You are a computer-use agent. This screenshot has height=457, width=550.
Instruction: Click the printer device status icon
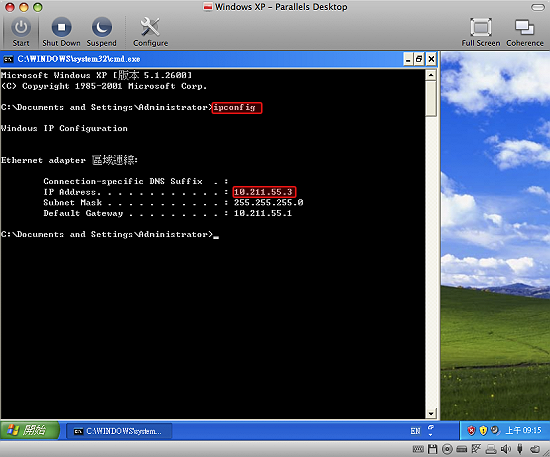(x=491, y=449)
